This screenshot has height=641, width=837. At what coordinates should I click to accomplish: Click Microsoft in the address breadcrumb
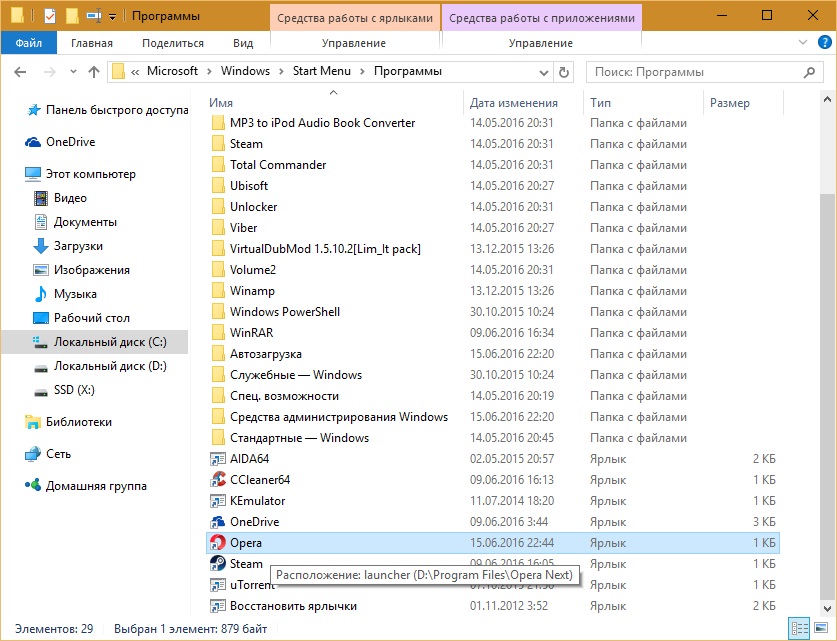[172, 71]
